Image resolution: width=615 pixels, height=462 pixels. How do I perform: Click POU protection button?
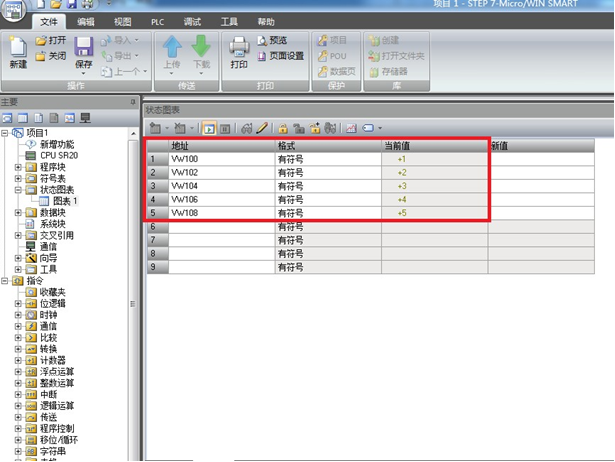pos(332,56)
